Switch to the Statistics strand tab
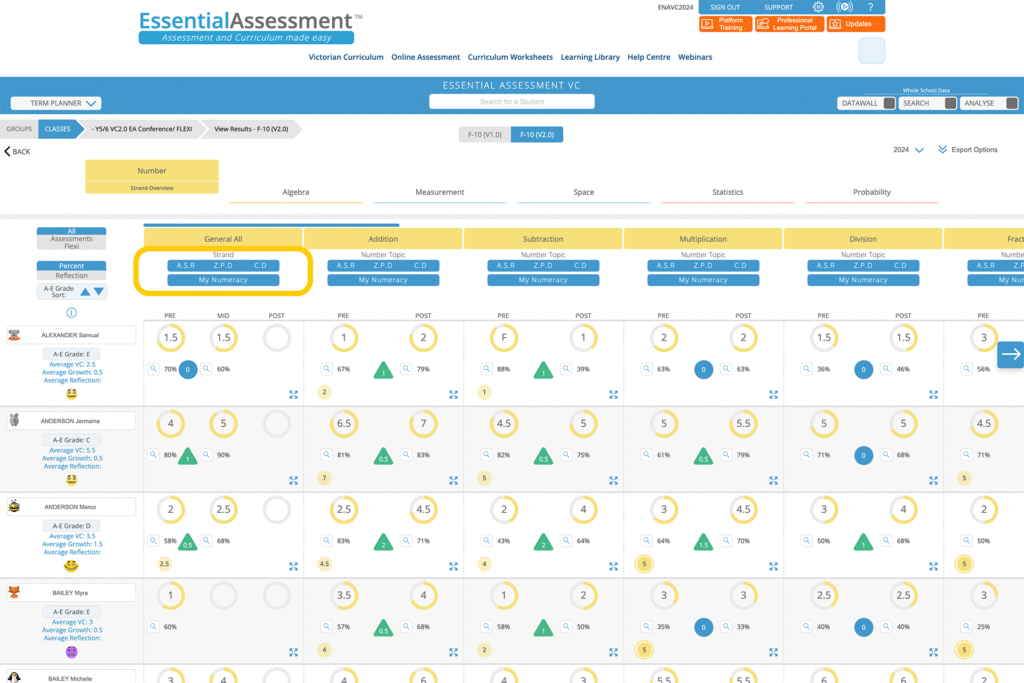The width and height of the screenshot is (1024, 683). click(728, 192)
